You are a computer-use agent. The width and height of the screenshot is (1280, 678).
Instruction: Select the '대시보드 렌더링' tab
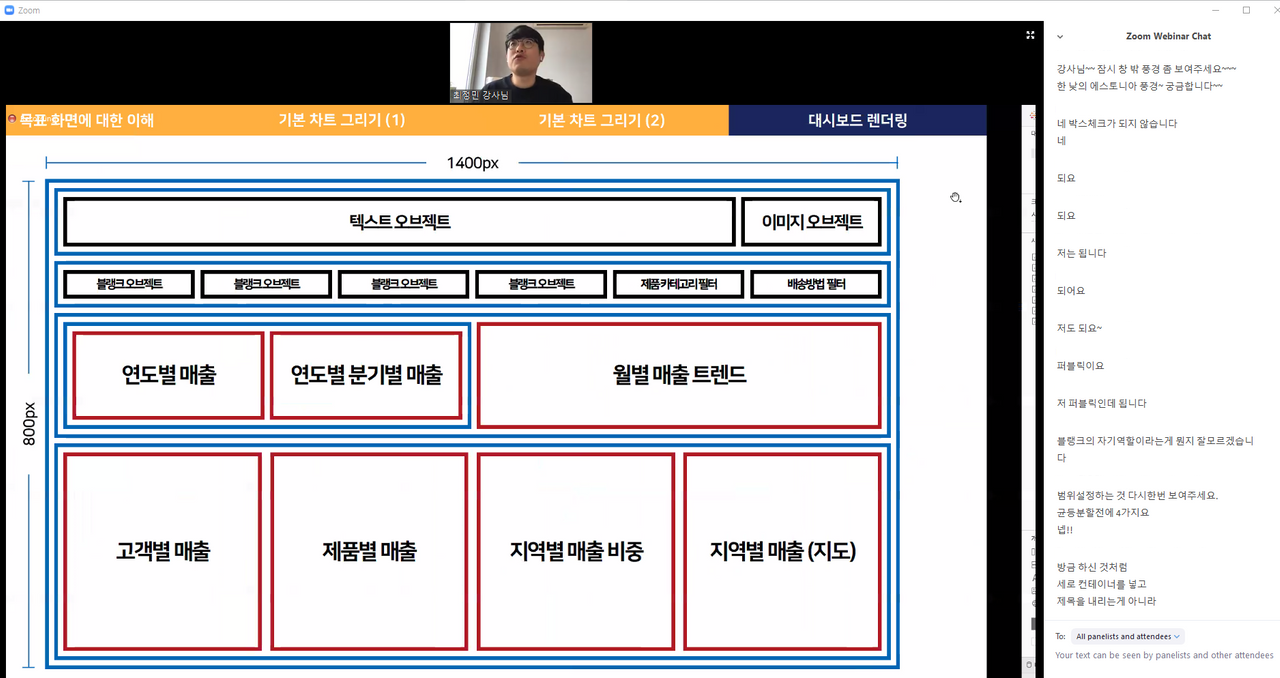[857, 121]
